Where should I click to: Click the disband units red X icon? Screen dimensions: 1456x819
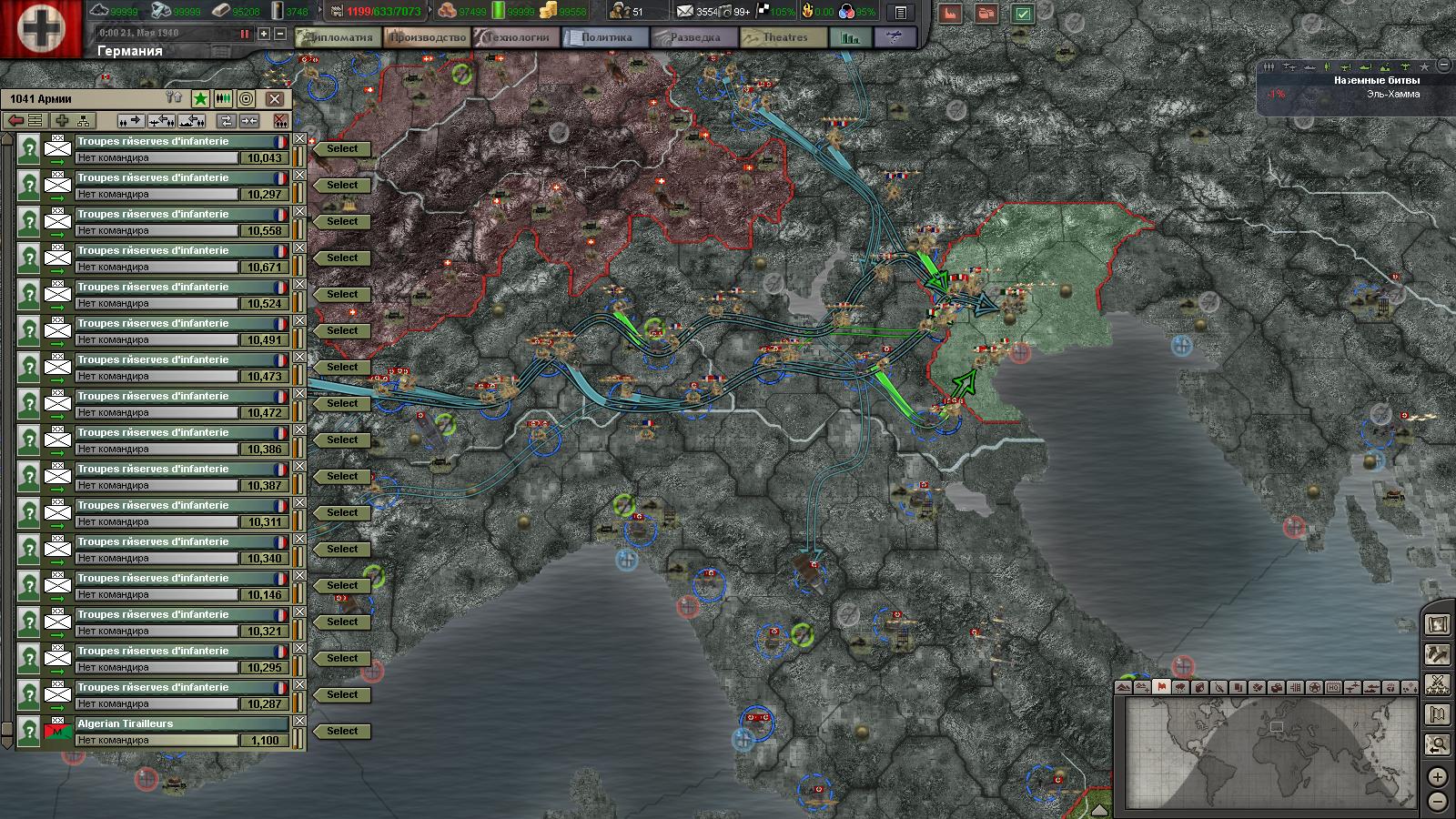point(280,121)
